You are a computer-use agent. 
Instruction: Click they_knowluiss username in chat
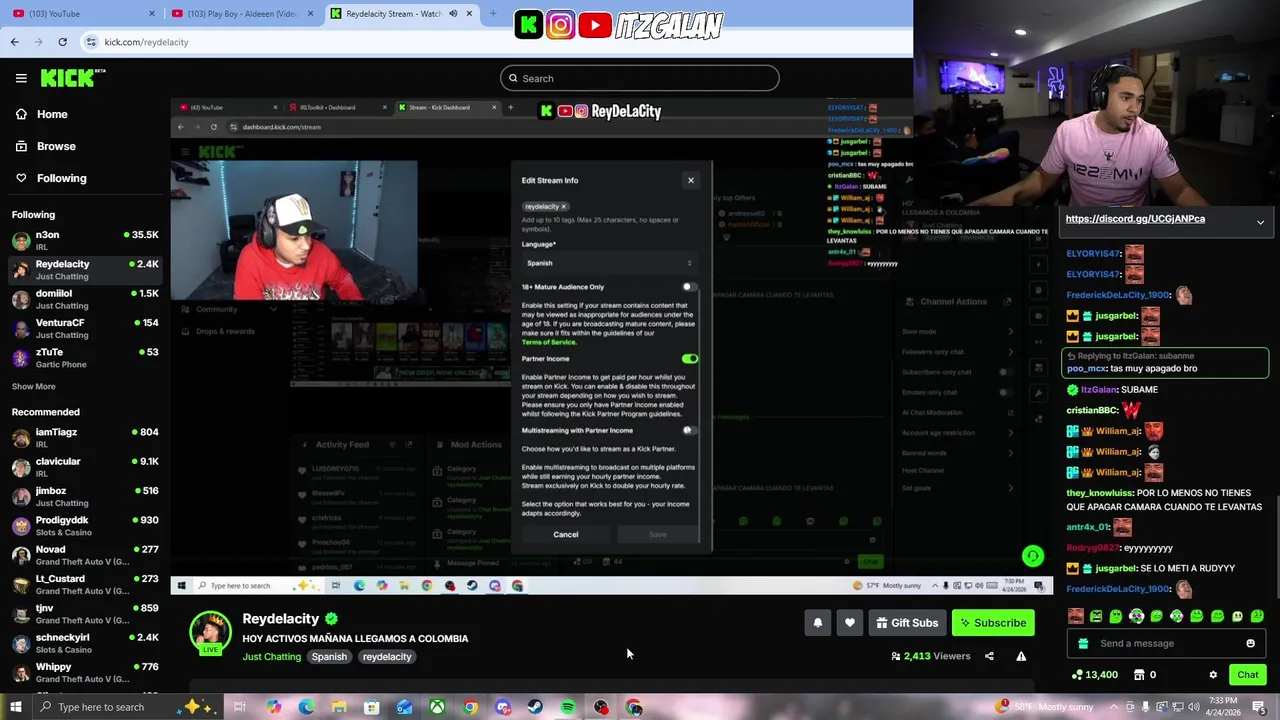click(1100, 493)
